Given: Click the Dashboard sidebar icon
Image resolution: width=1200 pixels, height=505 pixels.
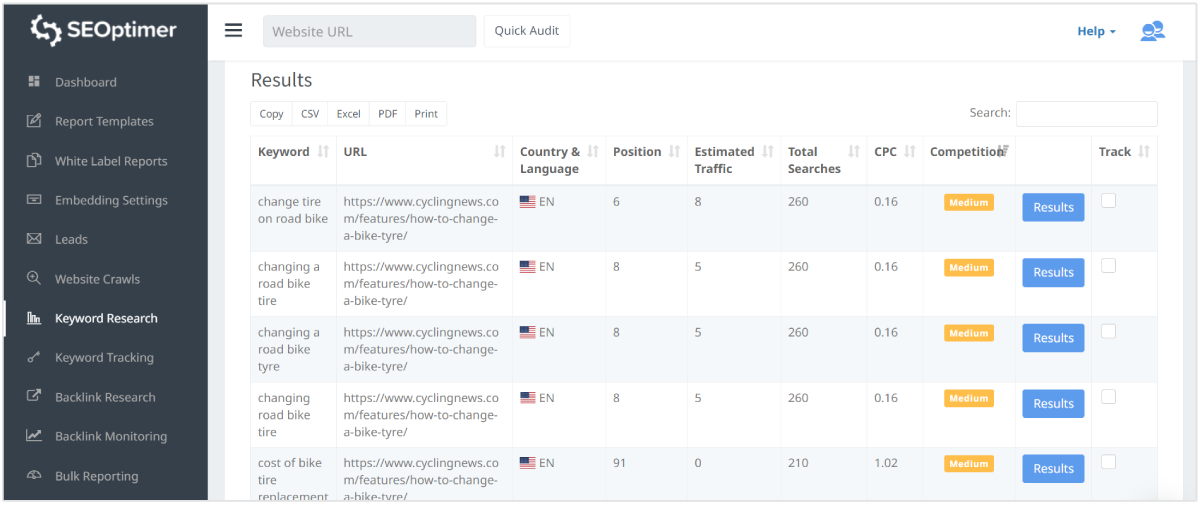Looking at the screenshot, I should click(34, 82).
